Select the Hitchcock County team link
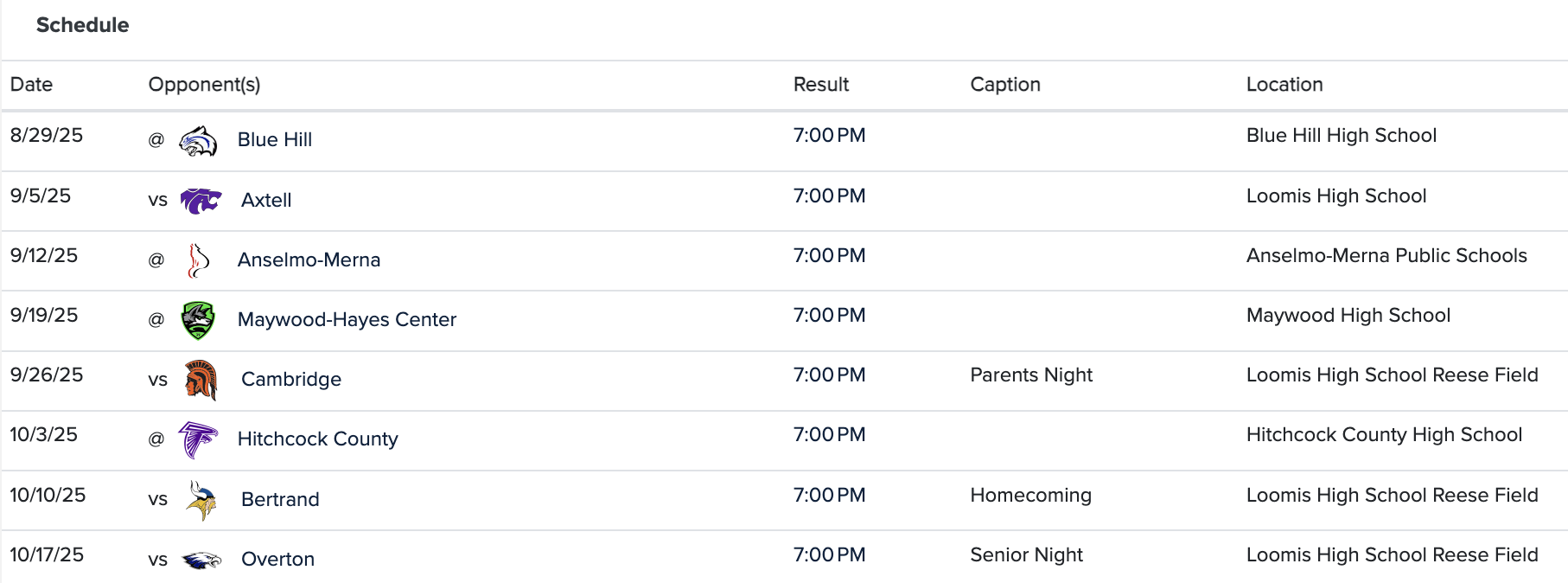Viewport: 1568px width, 583px height. click(x=317, y=439)
